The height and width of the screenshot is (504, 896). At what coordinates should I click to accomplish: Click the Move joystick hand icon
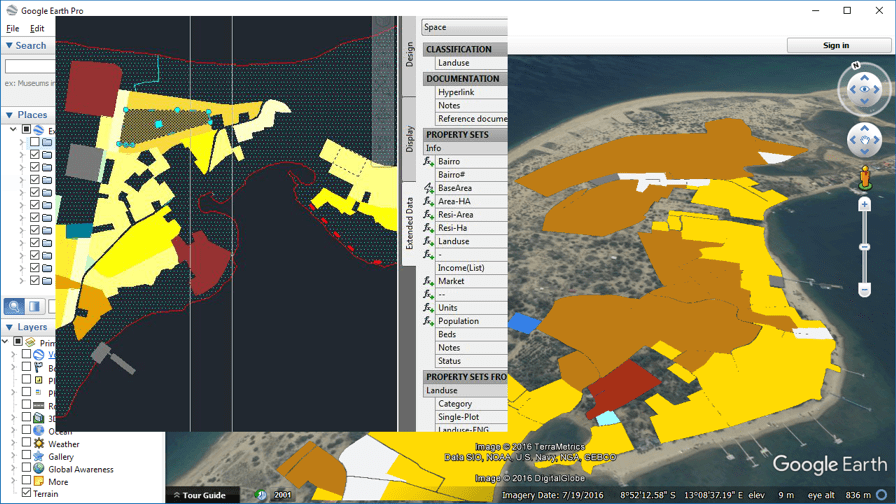tap(865, 139)
